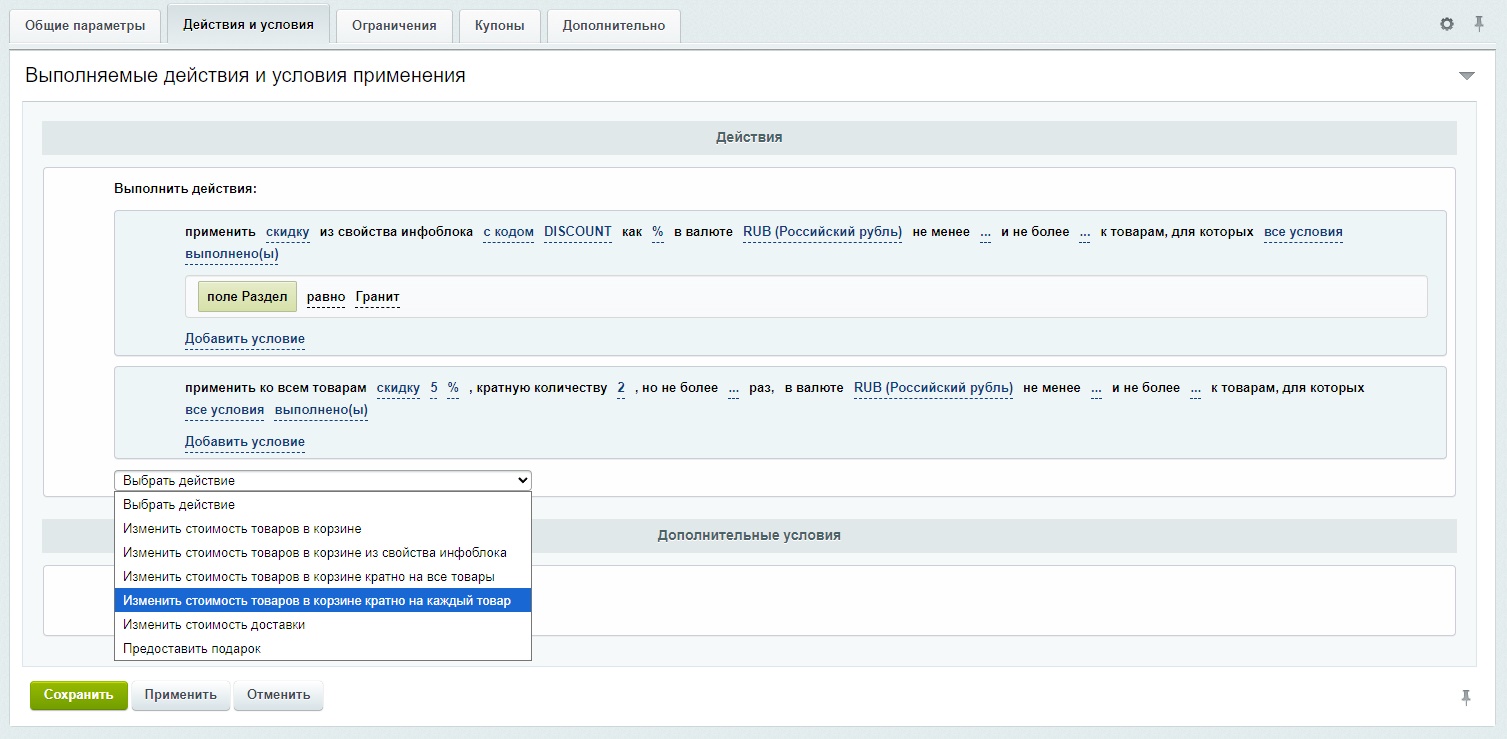
Task: Click the Сохранить button
Action: tap(78, 695)
